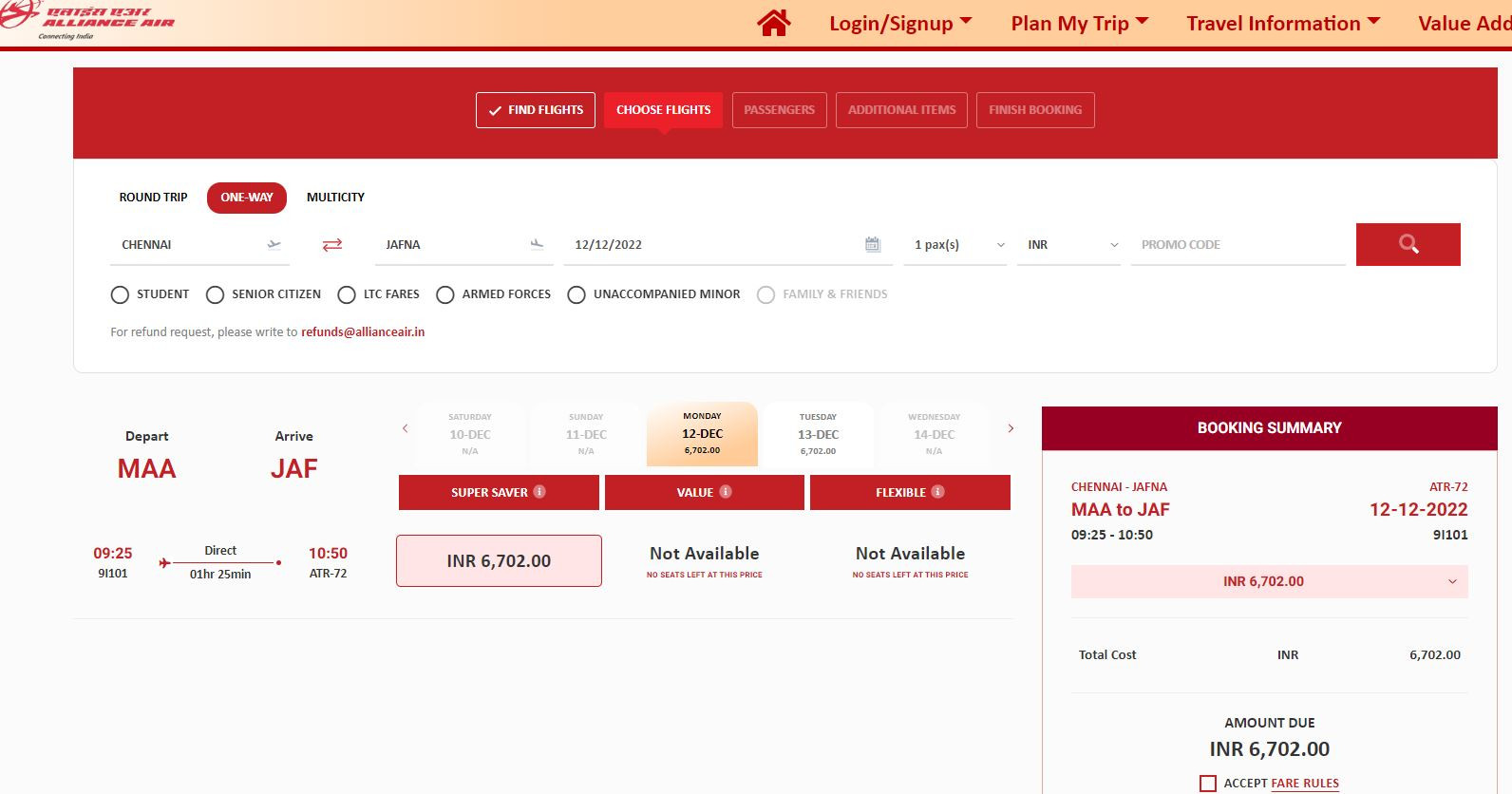
Task: Click the JAFNA destination field
Action: (x=463, y=245)
